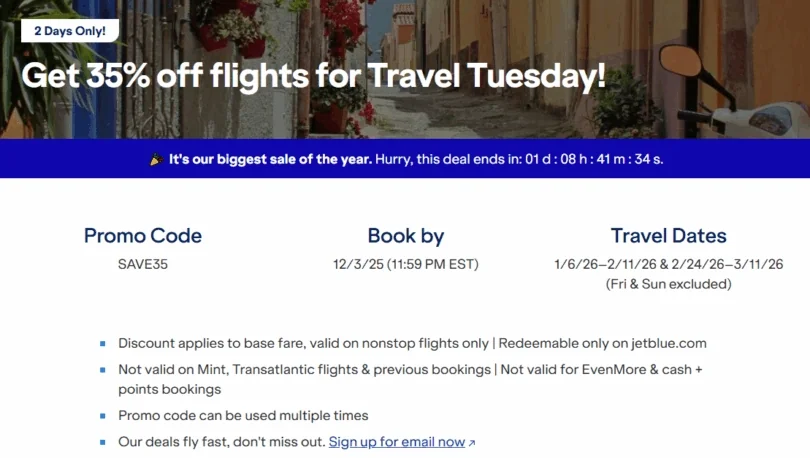Open the "Sign up for email now" link

397,442
